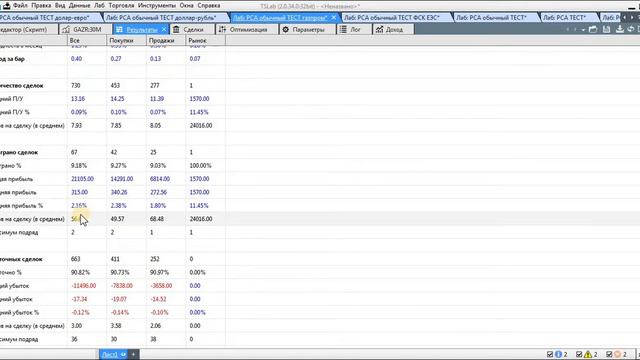Image resolution: width=640 pixels, height=360 pixels.
Task: Open the Правка menu
Action: (x=41, y=5)
